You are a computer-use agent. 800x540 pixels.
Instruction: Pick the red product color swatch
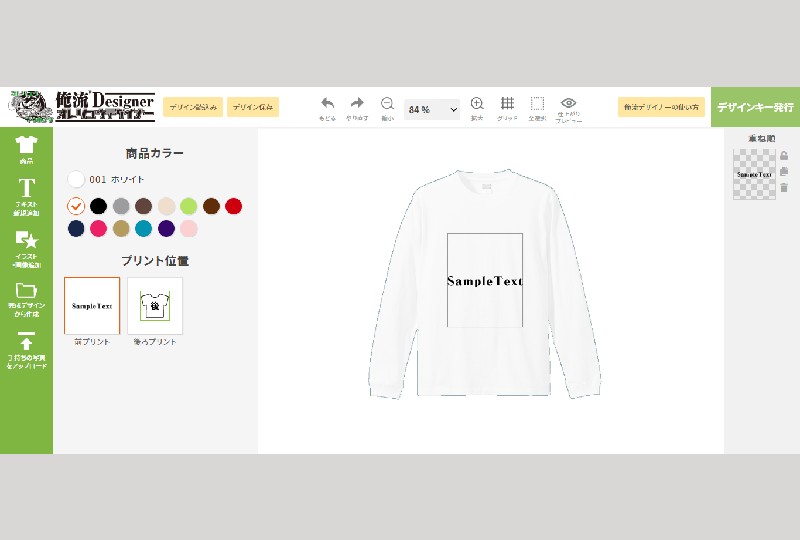click(x=233, y=206)
